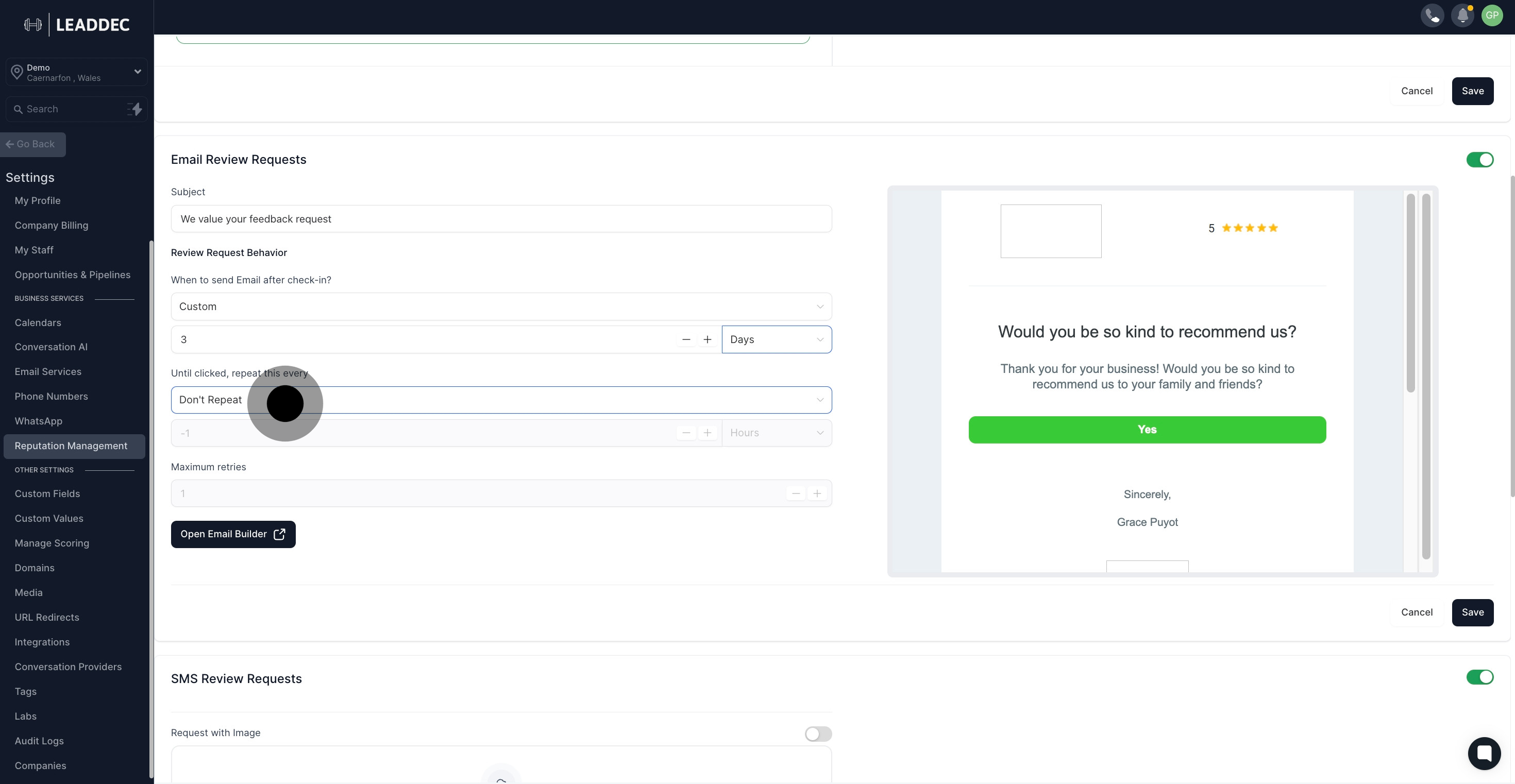This screenshot has height=784, width=1515.
Task: Click the email preview outer scrollbar
Action: click(1426, 376)
